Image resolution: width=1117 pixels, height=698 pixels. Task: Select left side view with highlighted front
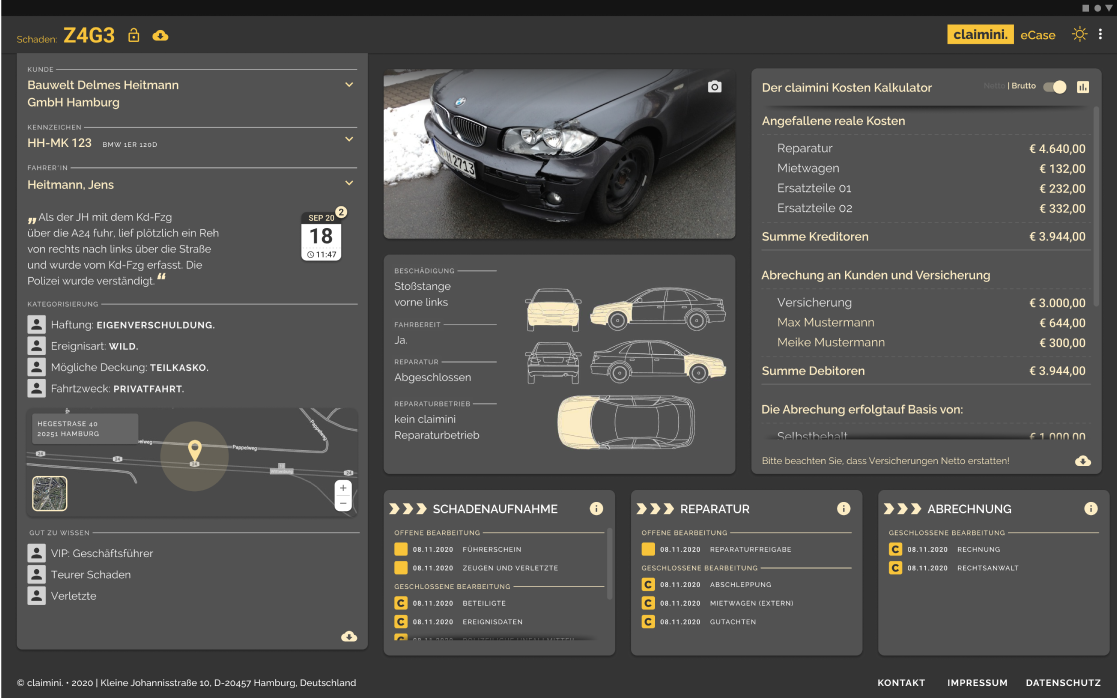[x=658, y=308]
